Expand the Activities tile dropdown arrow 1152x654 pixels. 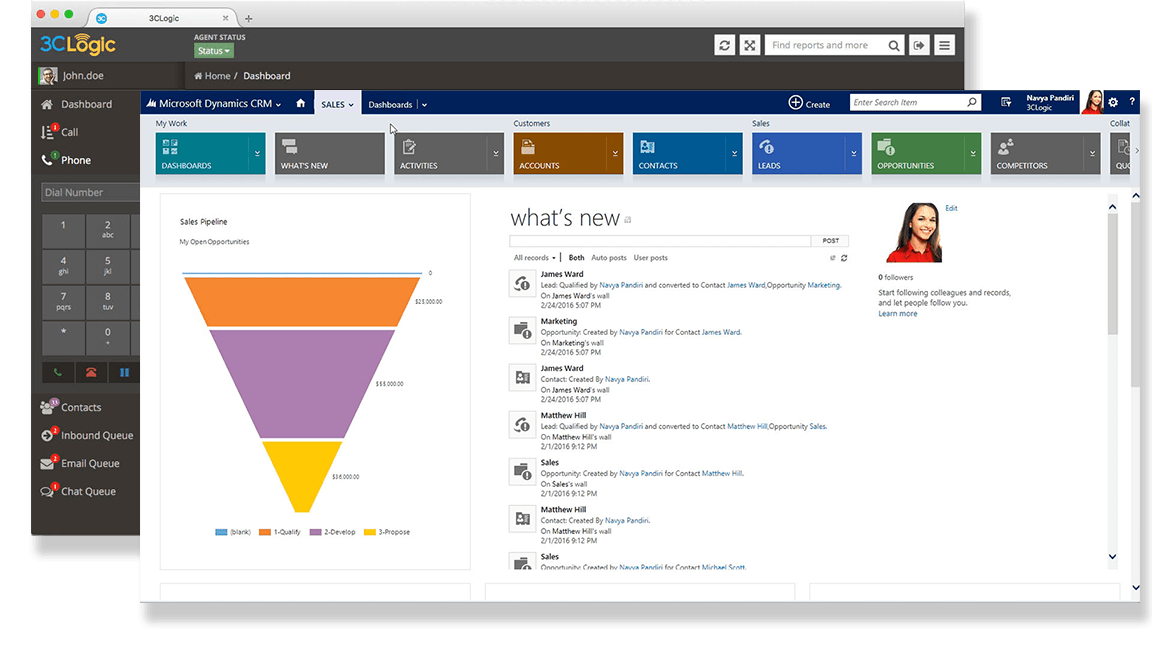click(496, 154)
